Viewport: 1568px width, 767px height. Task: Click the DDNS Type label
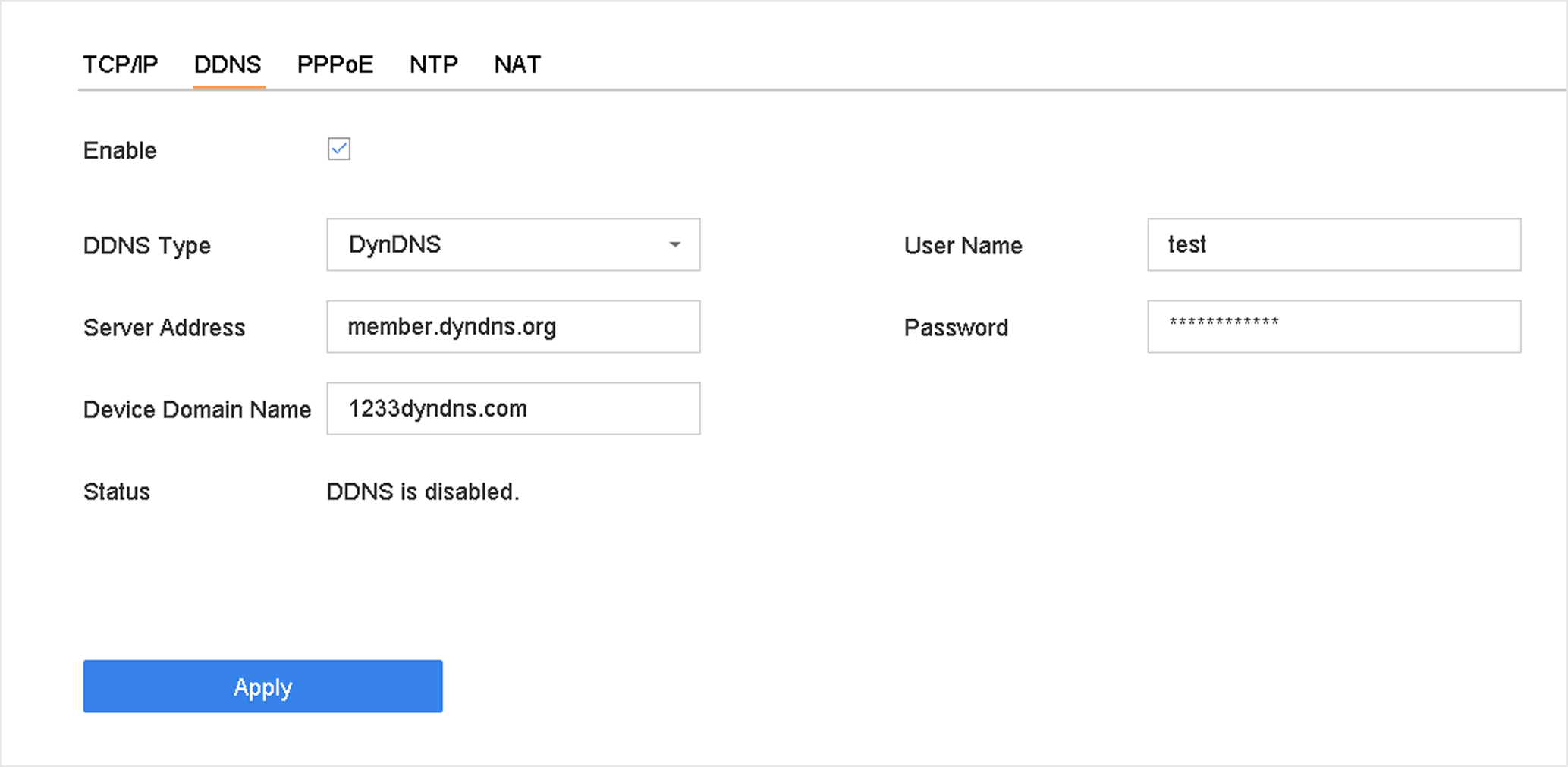(146, 246)
